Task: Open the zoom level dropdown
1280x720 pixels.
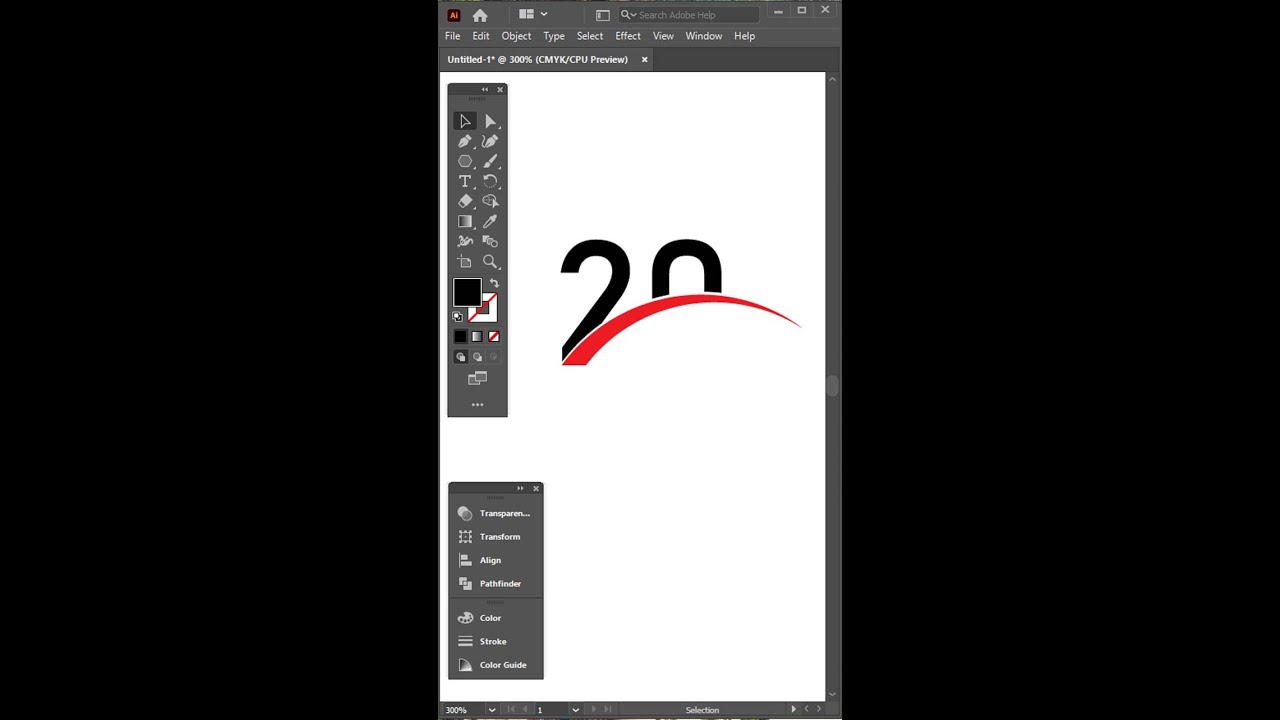Action: click(491, 710)
